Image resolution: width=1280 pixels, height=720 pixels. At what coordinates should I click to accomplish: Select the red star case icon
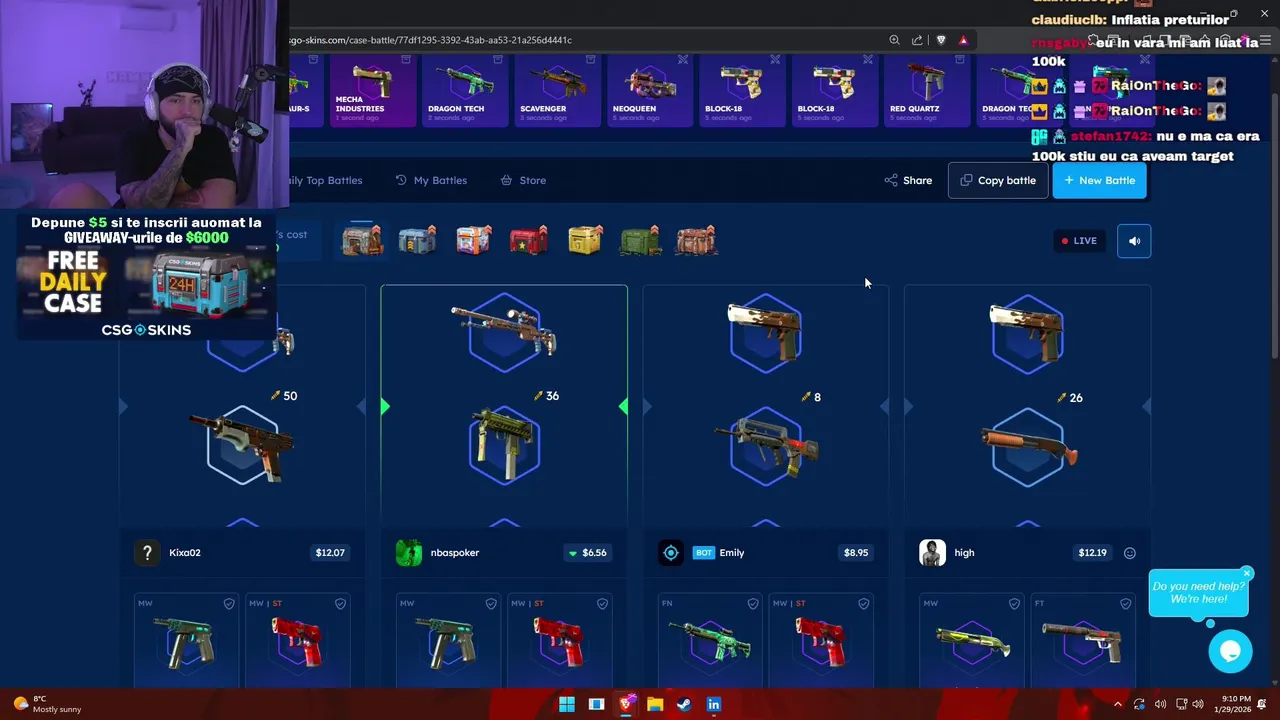coord(529,241)
